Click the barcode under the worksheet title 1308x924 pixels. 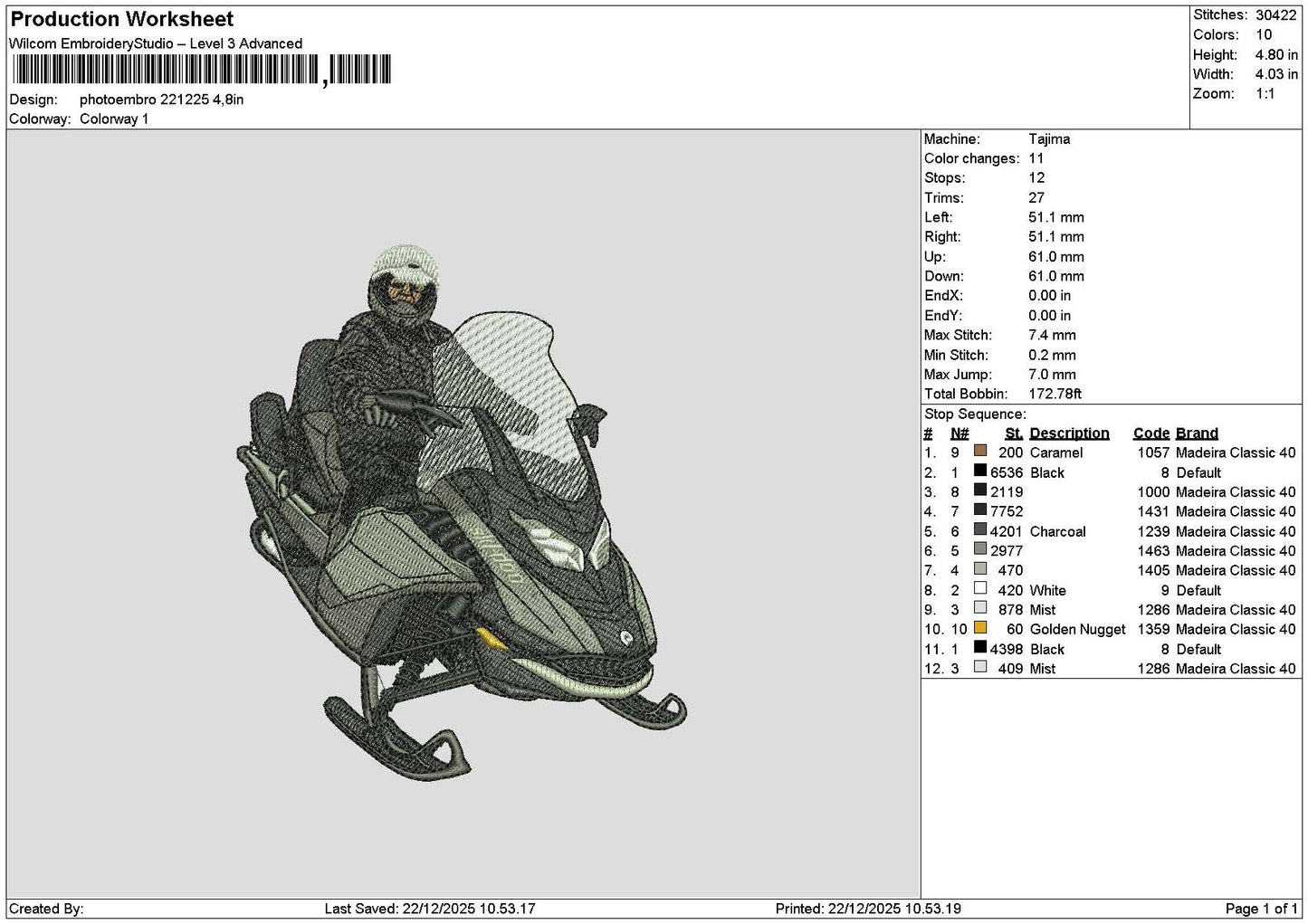coord(202,70)
